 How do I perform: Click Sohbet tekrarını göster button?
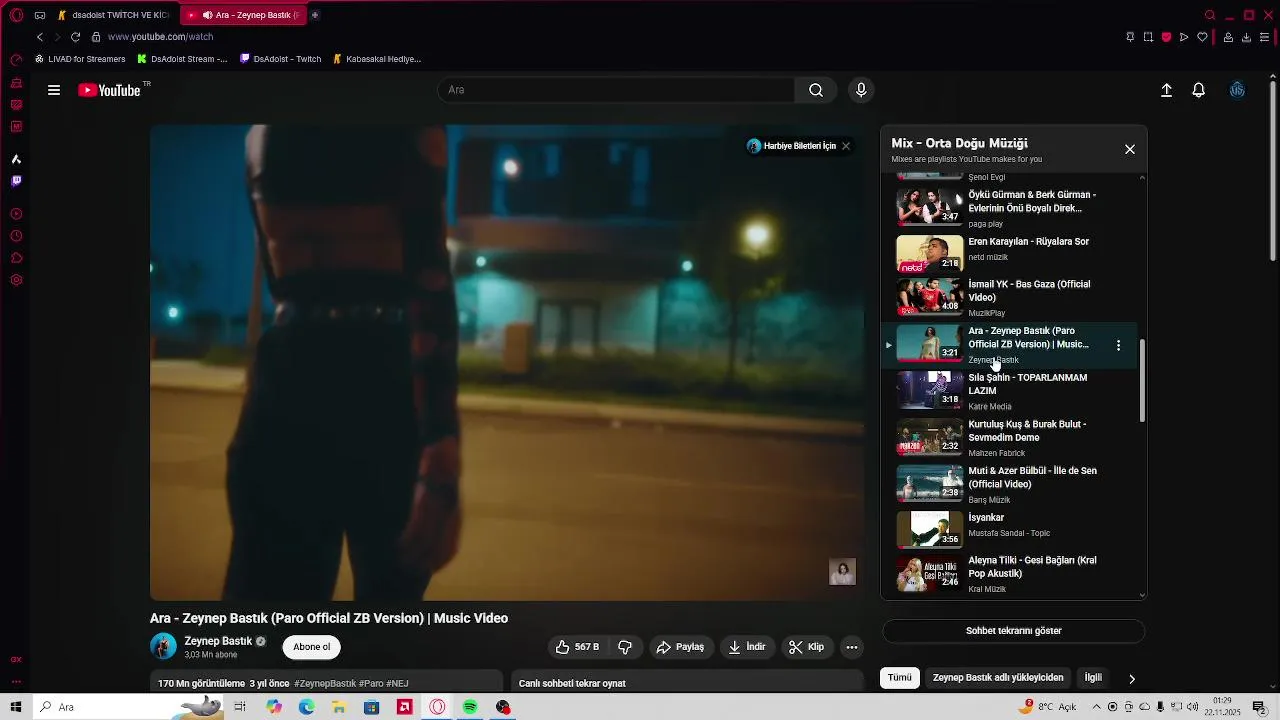point(1013,631)
